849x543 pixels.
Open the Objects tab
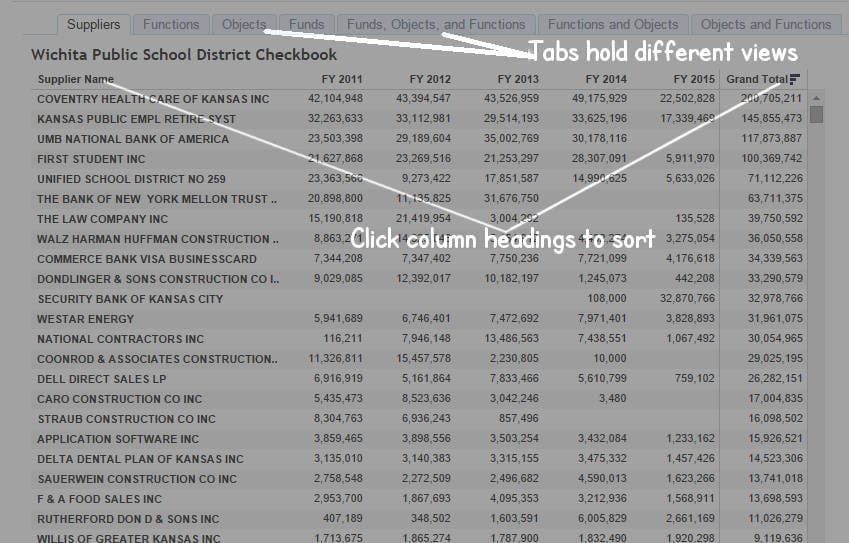pyautogui.click(x=244, y=24)
